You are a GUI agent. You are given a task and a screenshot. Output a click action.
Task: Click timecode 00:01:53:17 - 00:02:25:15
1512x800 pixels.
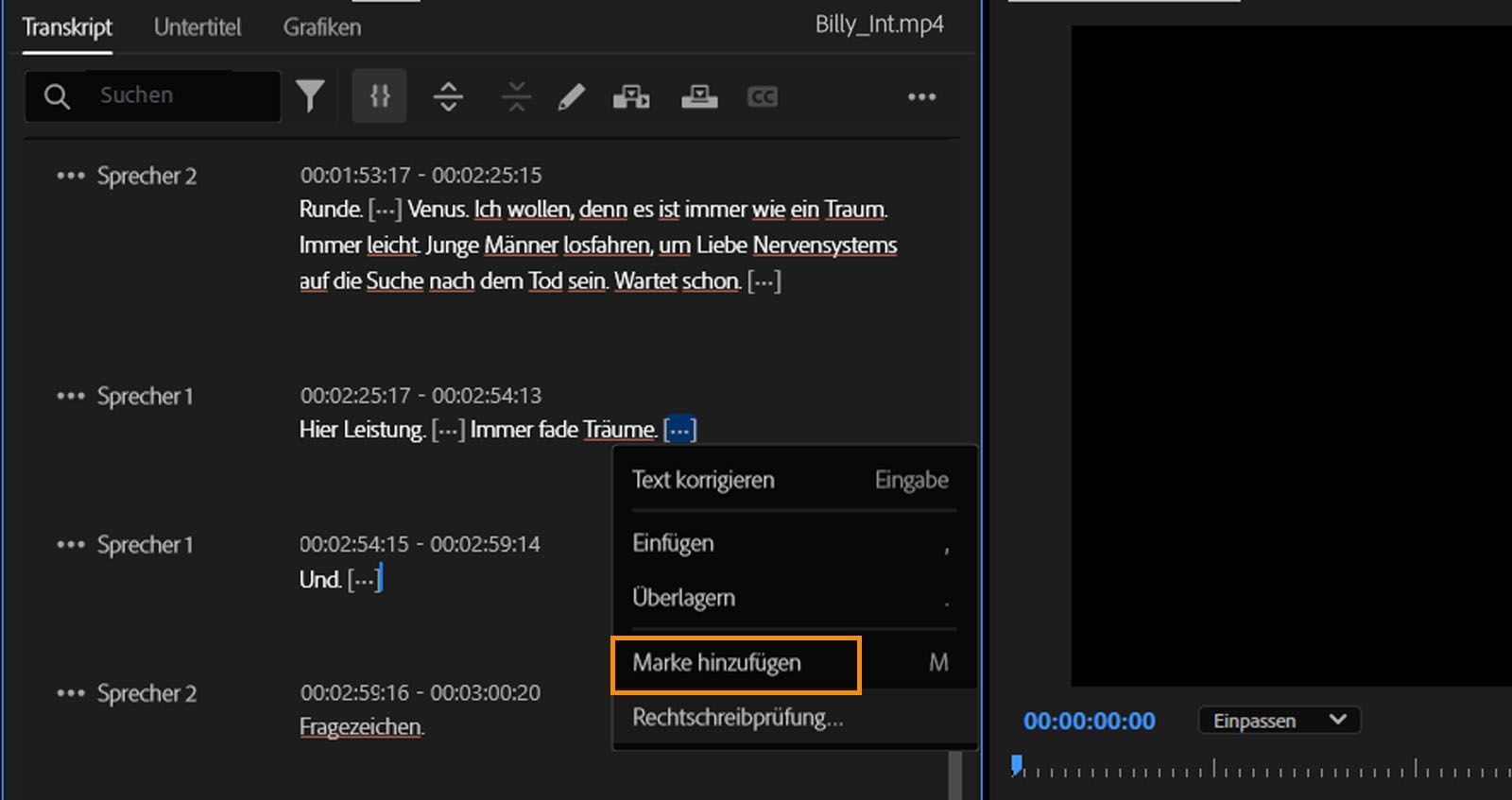[x=421, y=175]
